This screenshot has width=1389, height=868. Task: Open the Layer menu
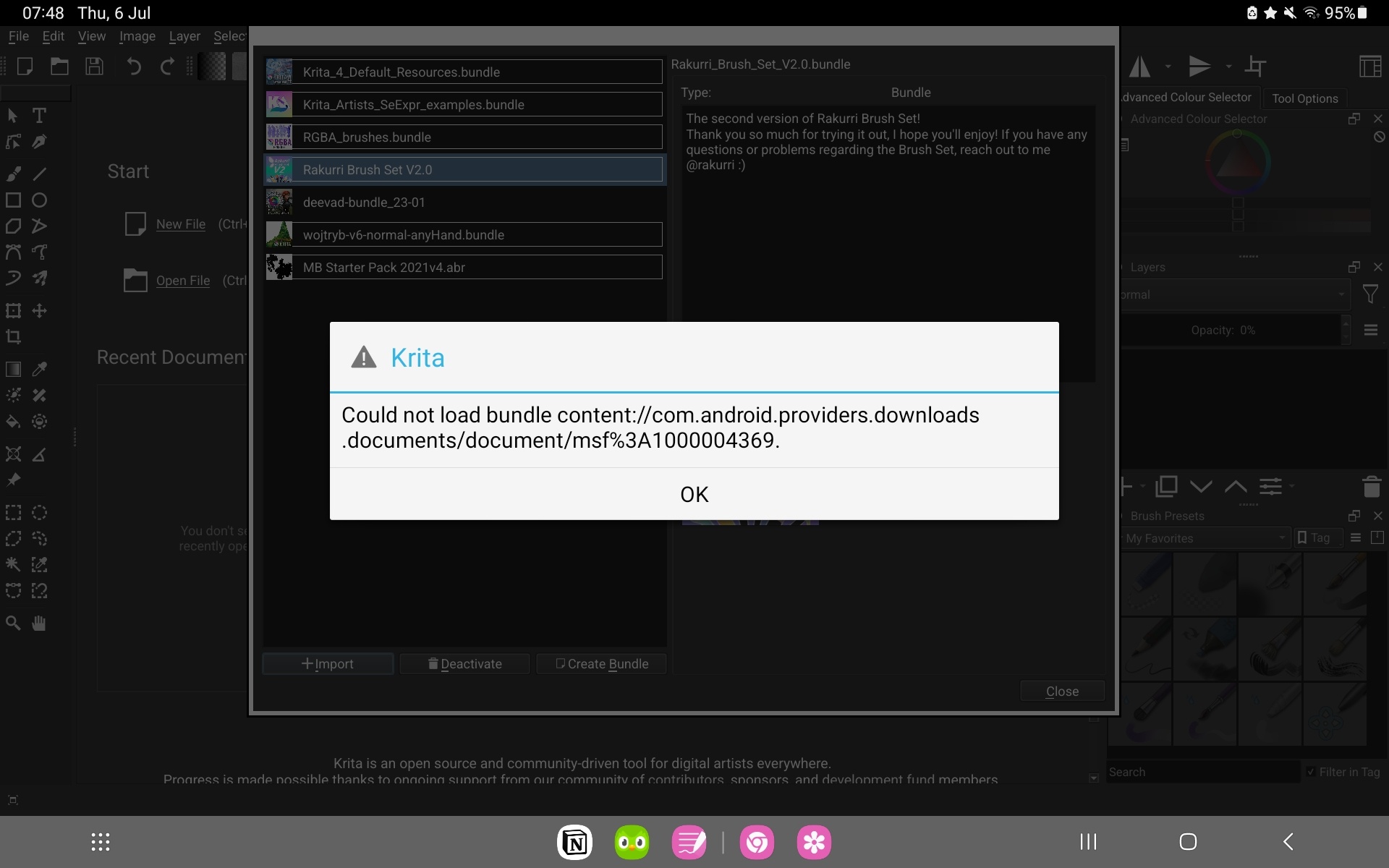[184, 36]
